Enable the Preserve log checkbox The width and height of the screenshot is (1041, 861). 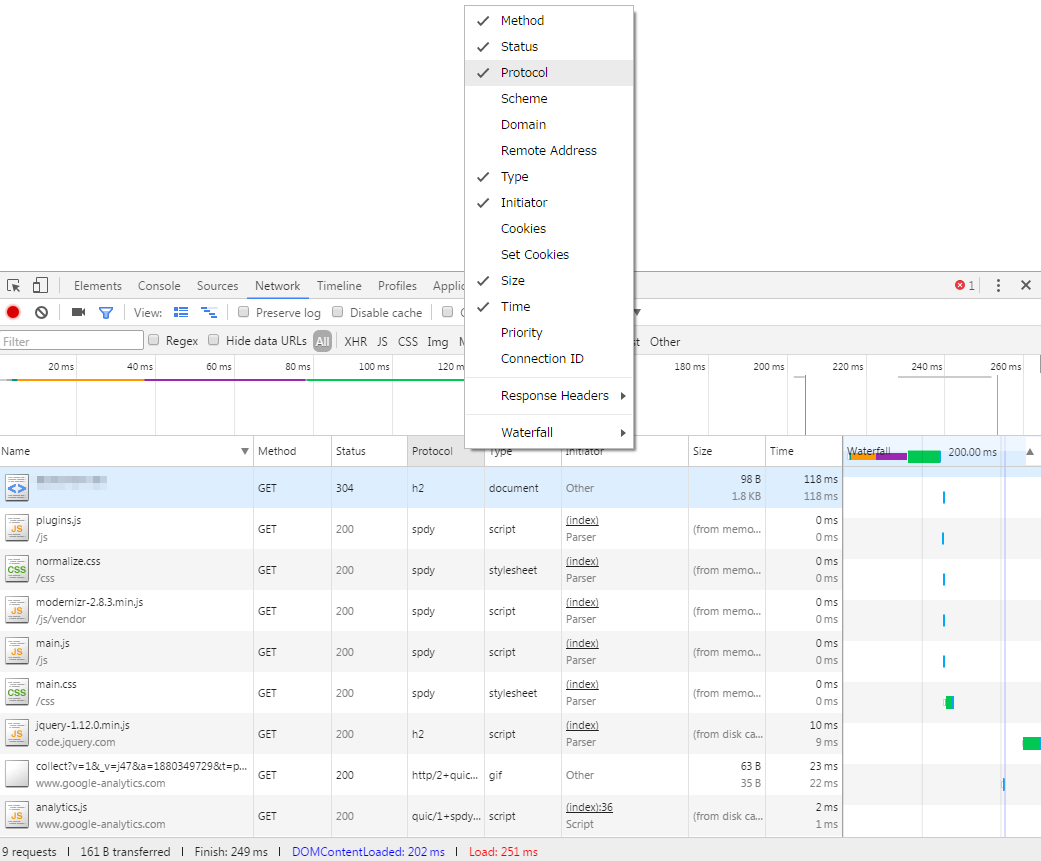tap(244, 312)
